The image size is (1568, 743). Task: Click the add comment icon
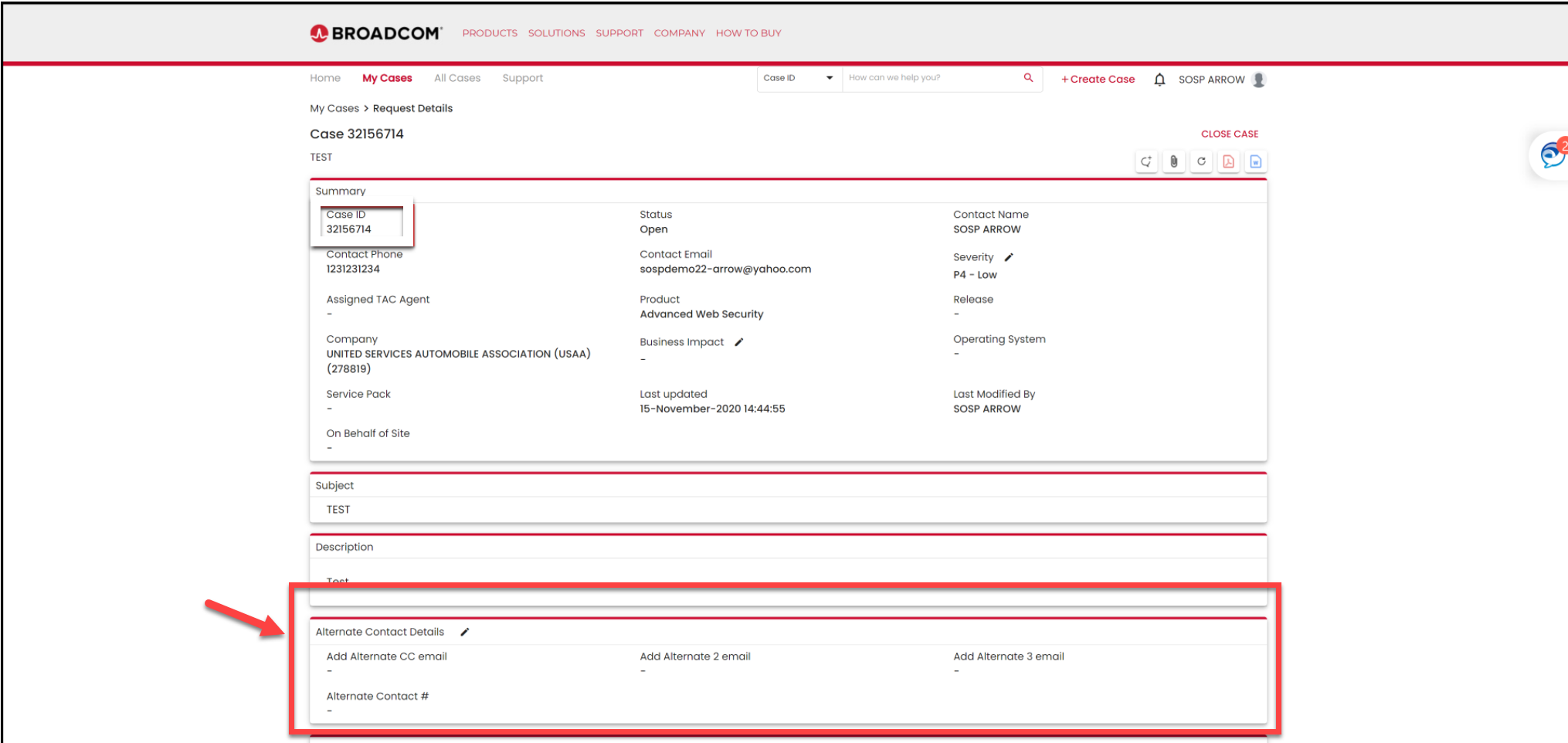[1146, 161]
